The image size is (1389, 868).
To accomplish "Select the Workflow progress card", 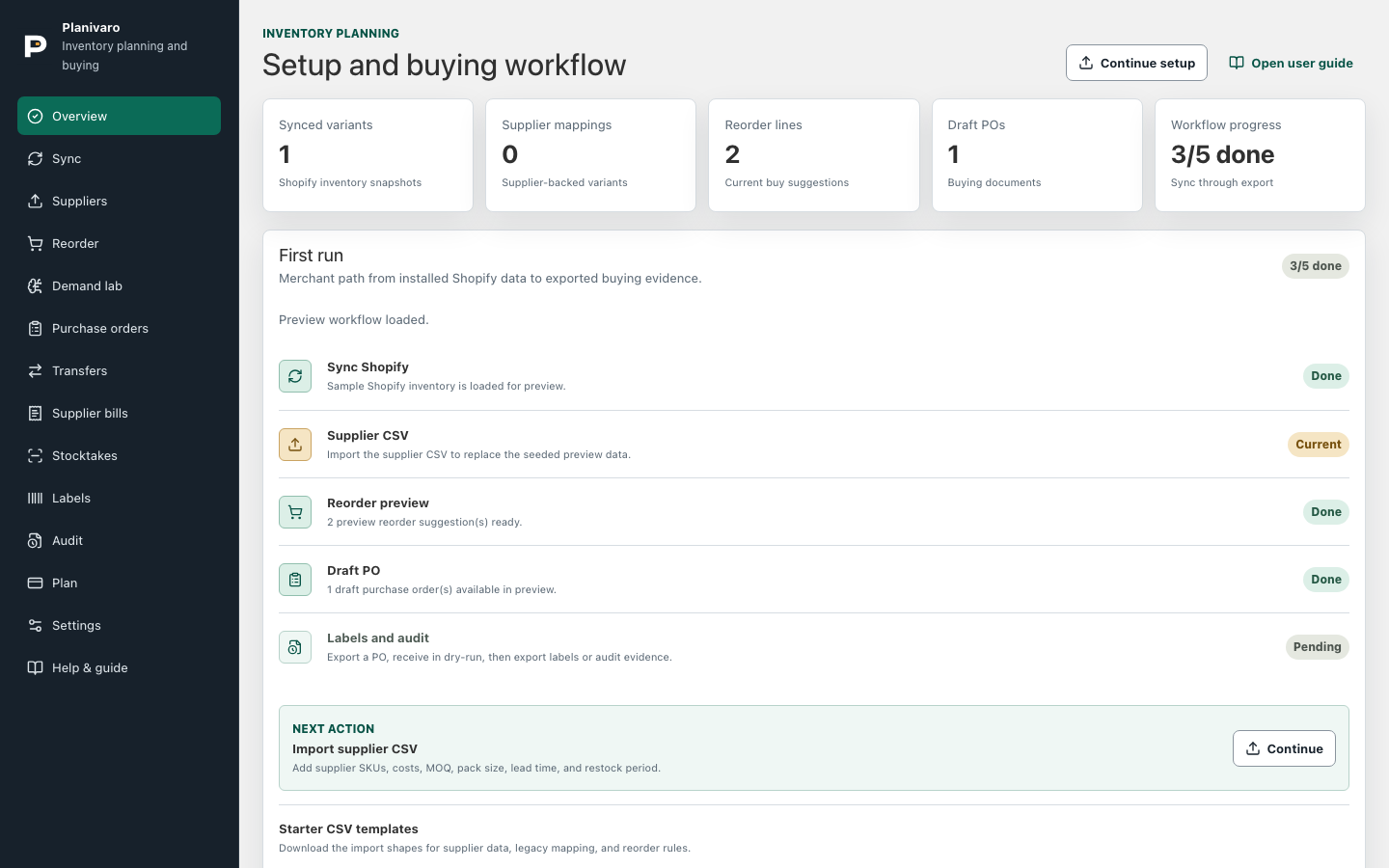I will (1260, 155).
